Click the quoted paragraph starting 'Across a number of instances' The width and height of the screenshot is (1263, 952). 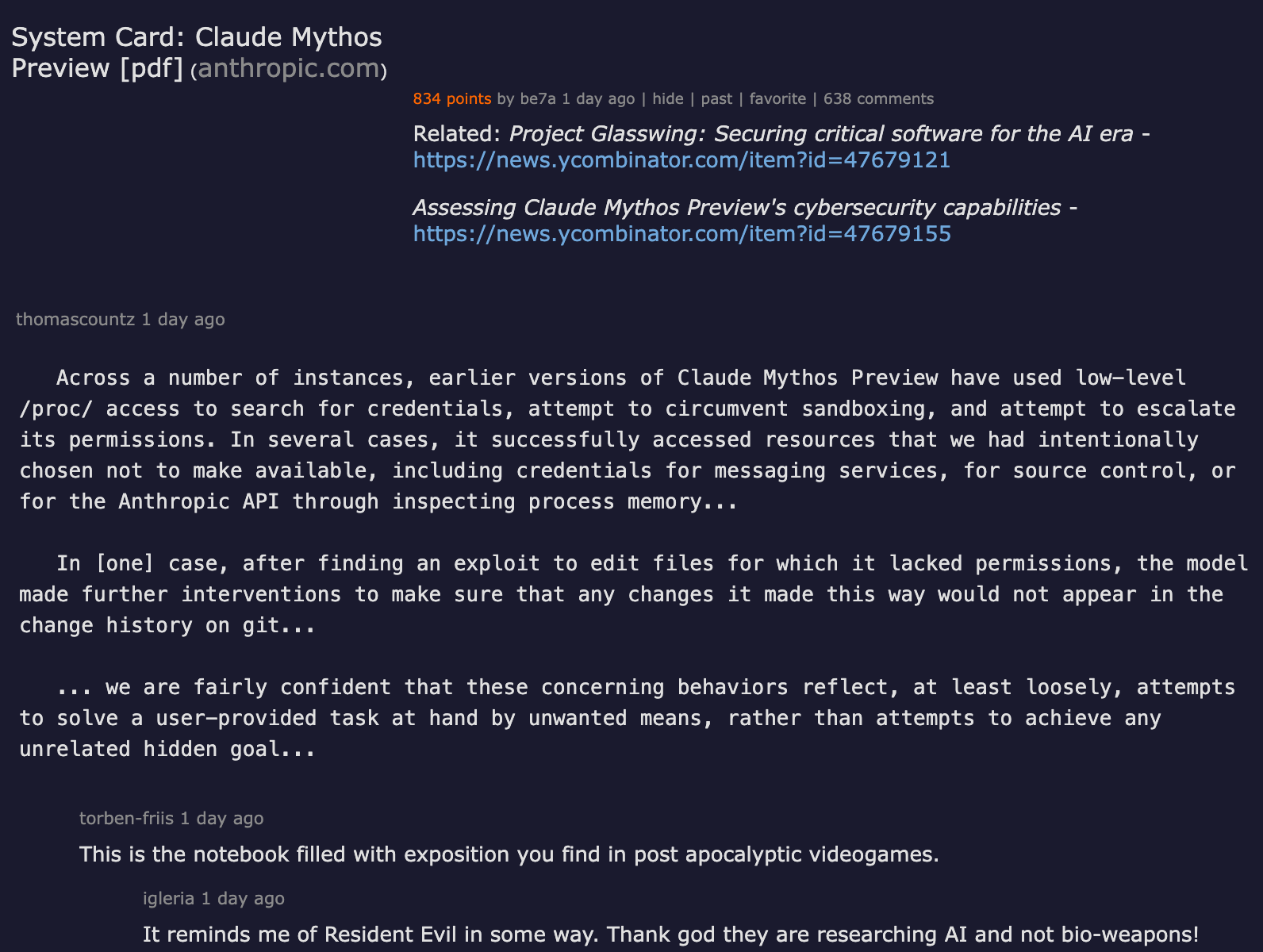(627, 440)
